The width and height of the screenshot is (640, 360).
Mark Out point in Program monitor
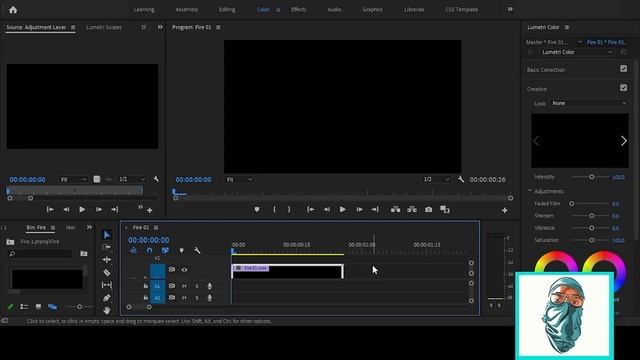click(289, 209)
